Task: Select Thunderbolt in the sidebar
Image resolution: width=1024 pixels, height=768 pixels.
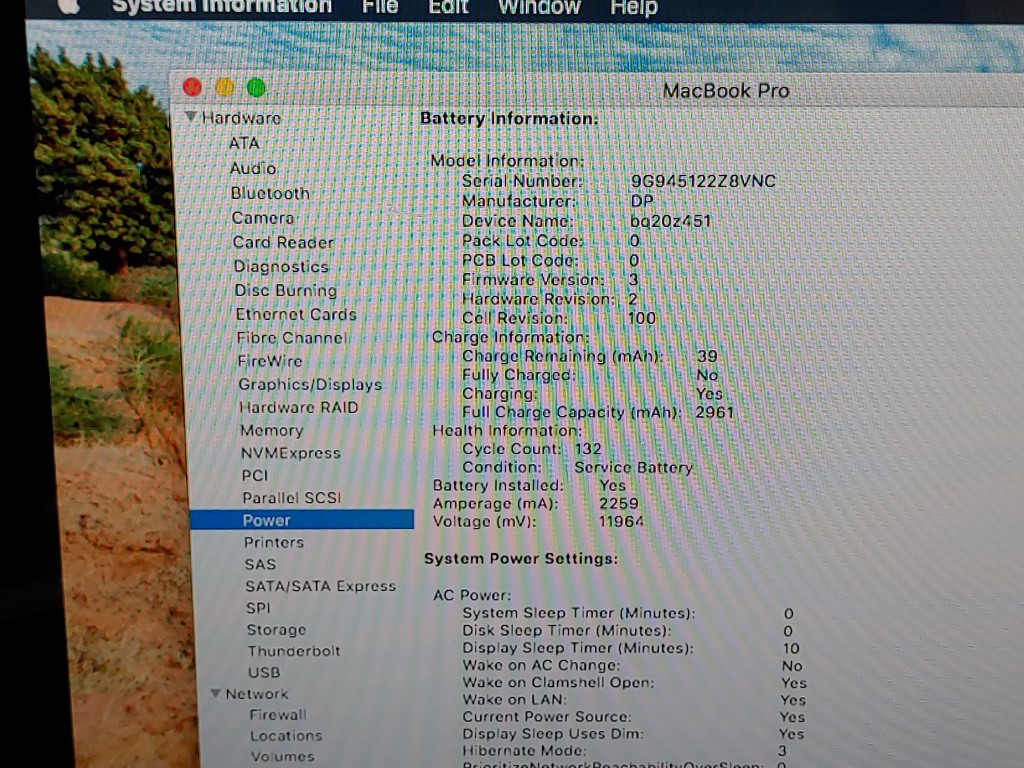Action: click(x=294, y=651)
